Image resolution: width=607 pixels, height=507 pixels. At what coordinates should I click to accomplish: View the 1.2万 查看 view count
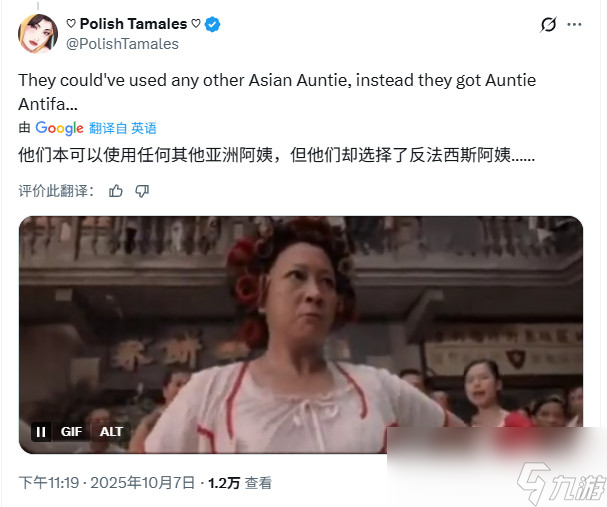coord(240,483)
